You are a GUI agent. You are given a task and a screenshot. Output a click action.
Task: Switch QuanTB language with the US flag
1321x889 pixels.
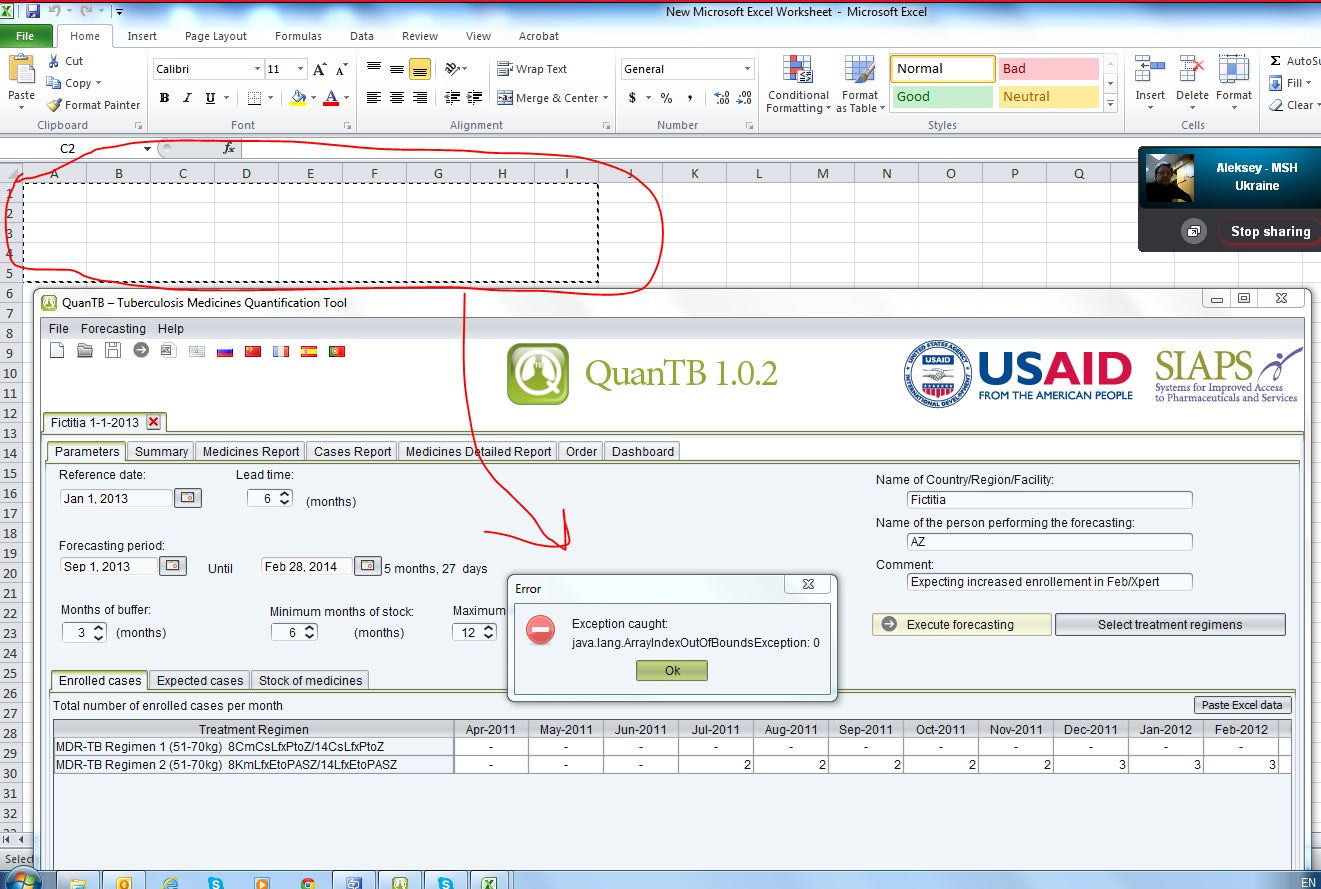click(x=197, y=351)
